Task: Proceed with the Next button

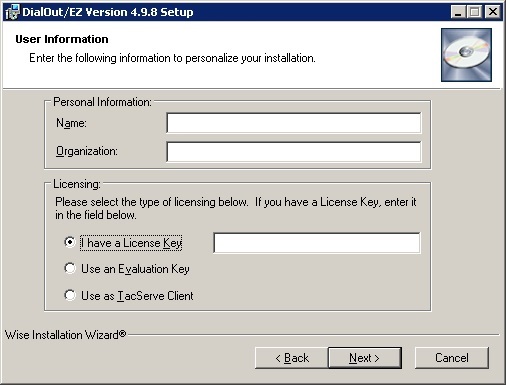Action: [x=365, y=358]
